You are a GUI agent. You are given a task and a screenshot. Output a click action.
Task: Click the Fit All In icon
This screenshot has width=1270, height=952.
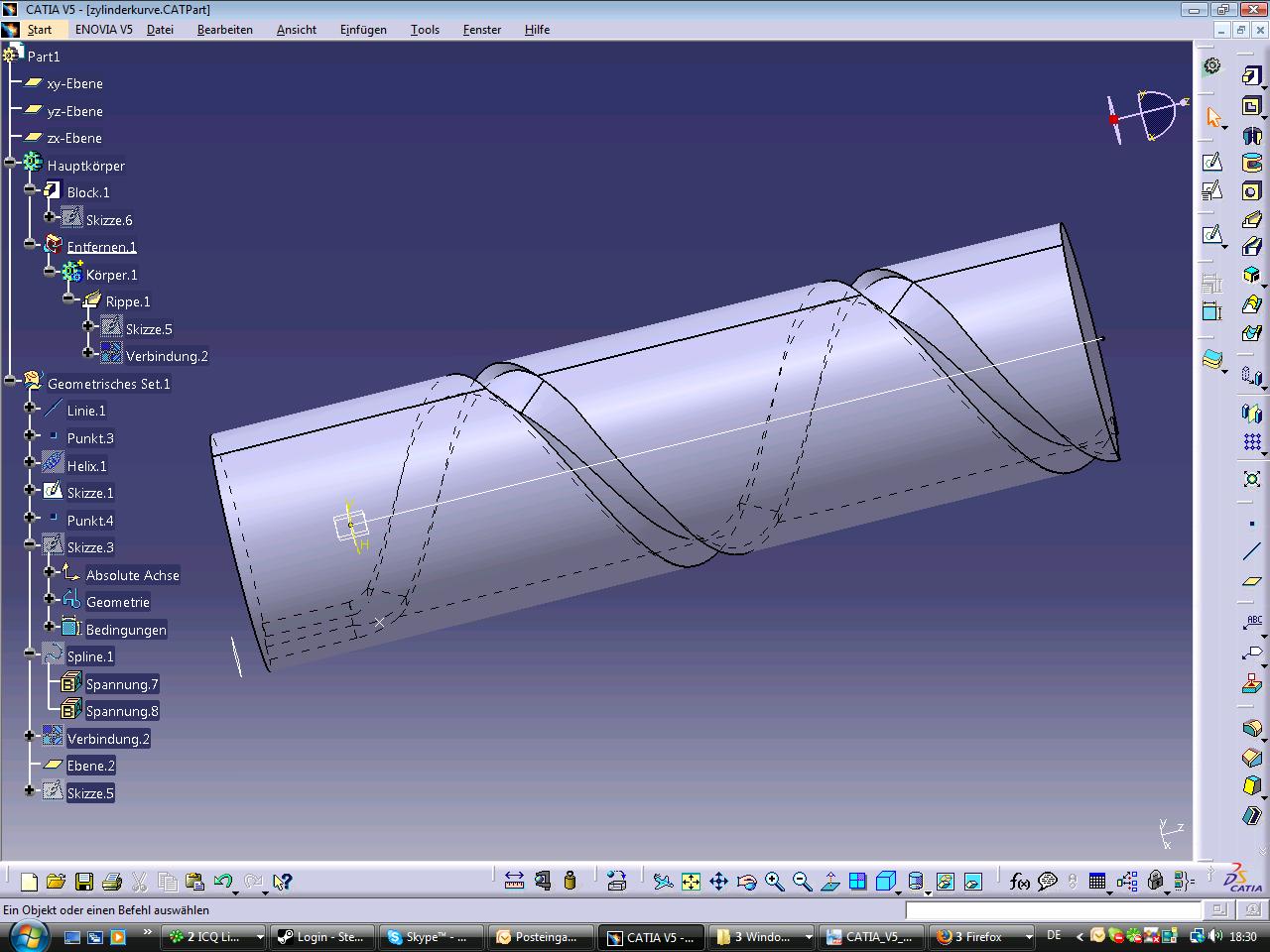(x=691, y=881)
